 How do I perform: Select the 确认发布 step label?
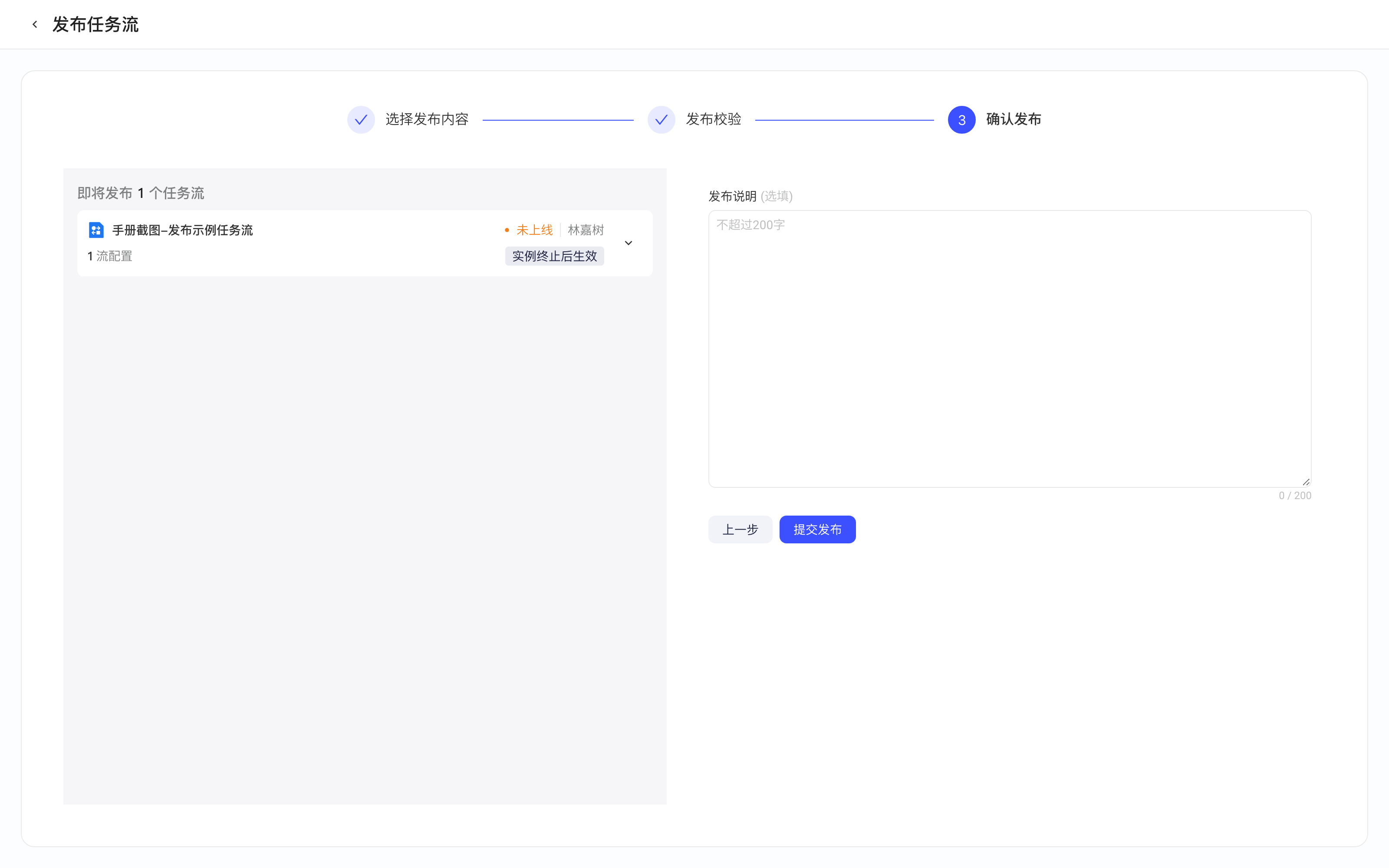point(1014,119)
